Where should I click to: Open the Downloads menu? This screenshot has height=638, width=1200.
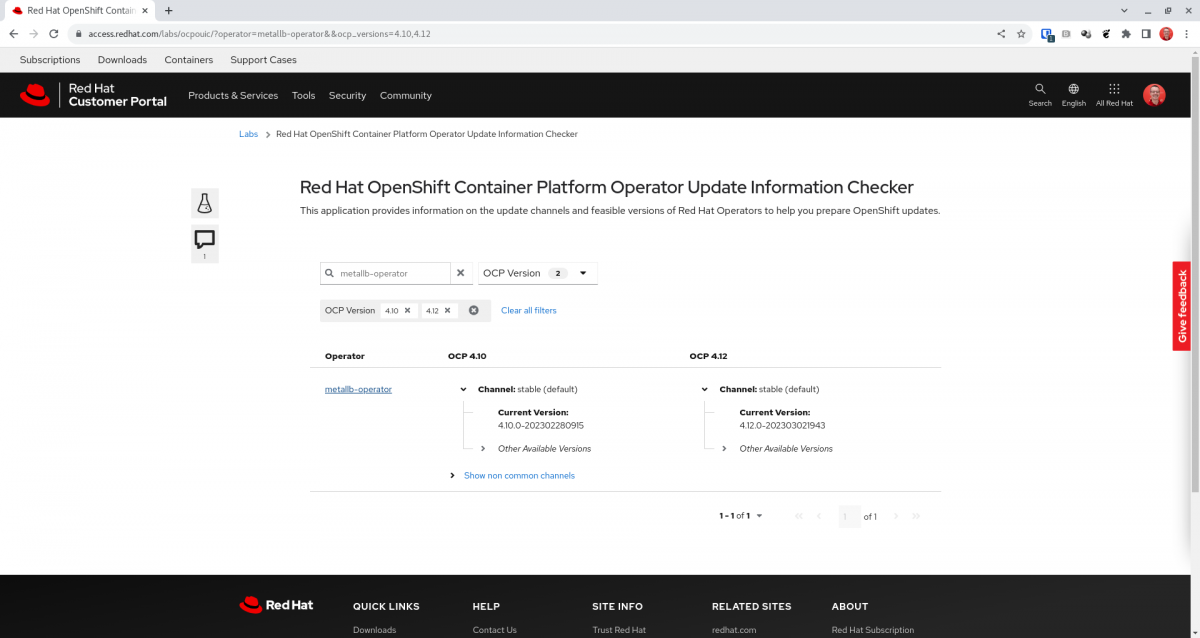(122, 60)
